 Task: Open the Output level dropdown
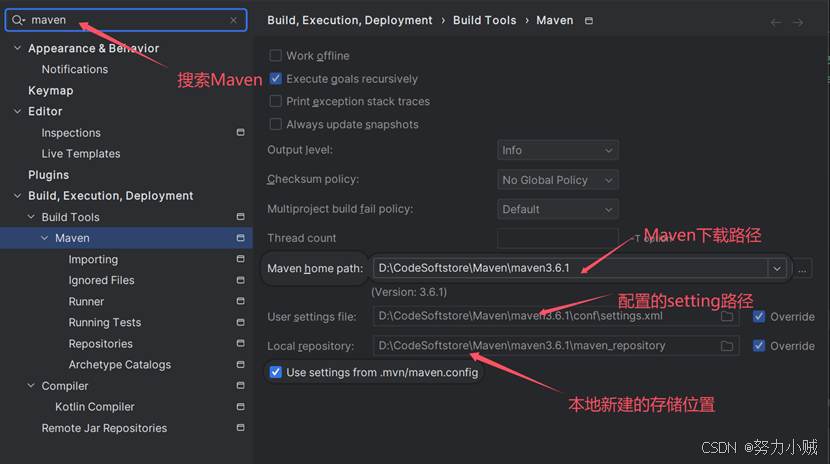point(557,150)
